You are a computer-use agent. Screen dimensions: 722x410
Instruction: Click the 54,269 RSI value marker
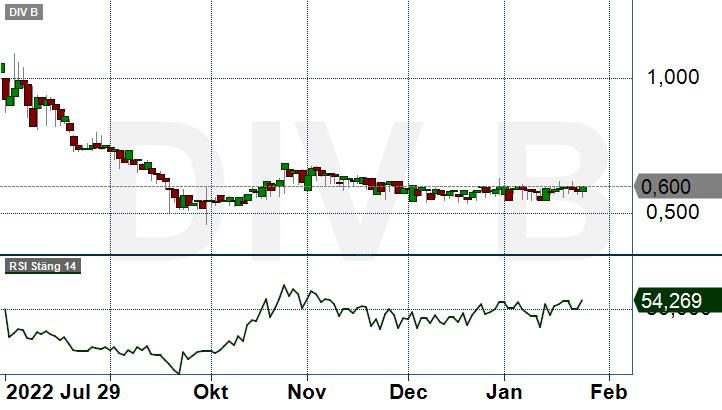[x=678, y=301]
